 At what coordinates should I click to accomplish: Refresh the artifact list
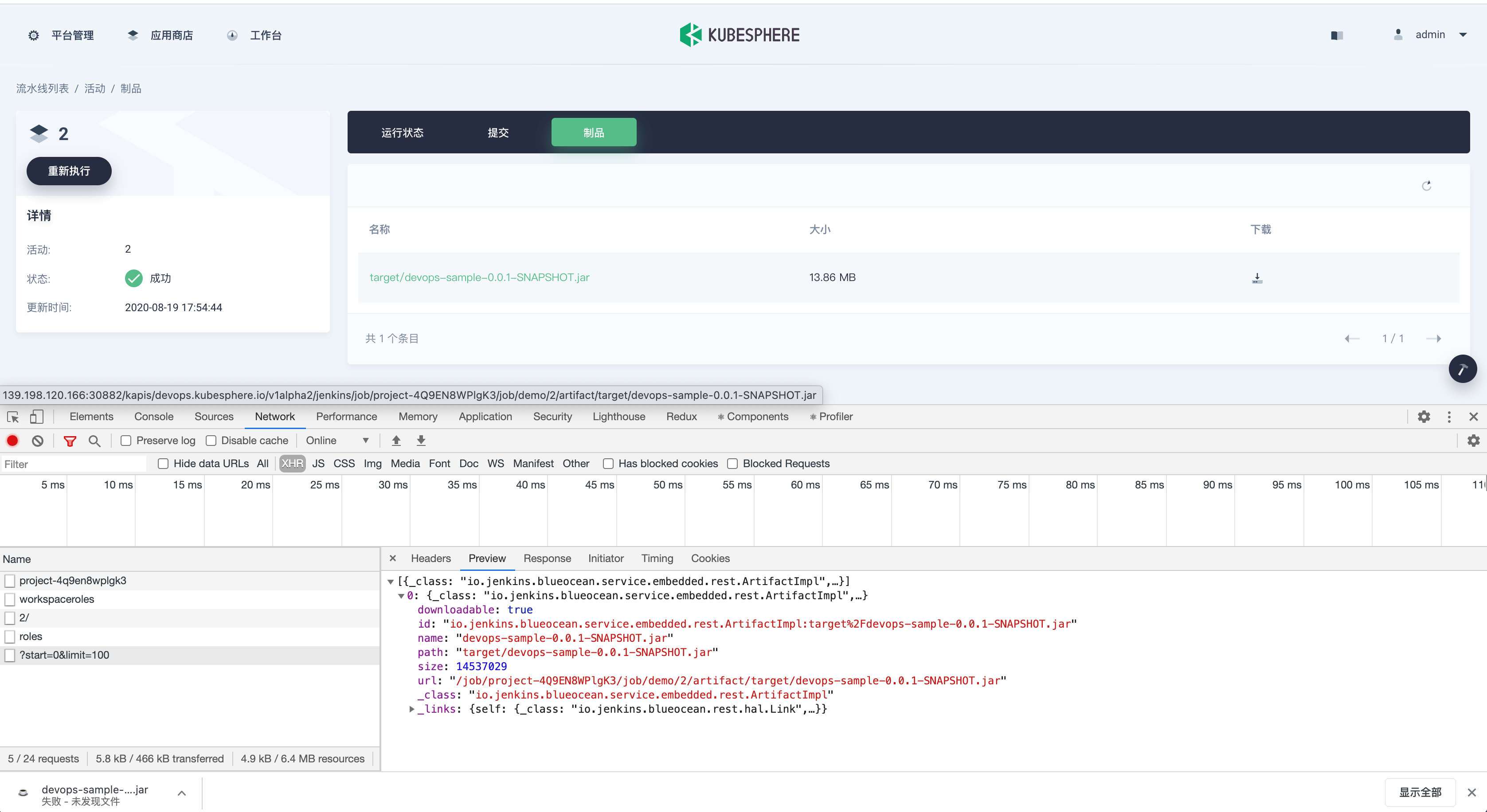coord(1426,186)
